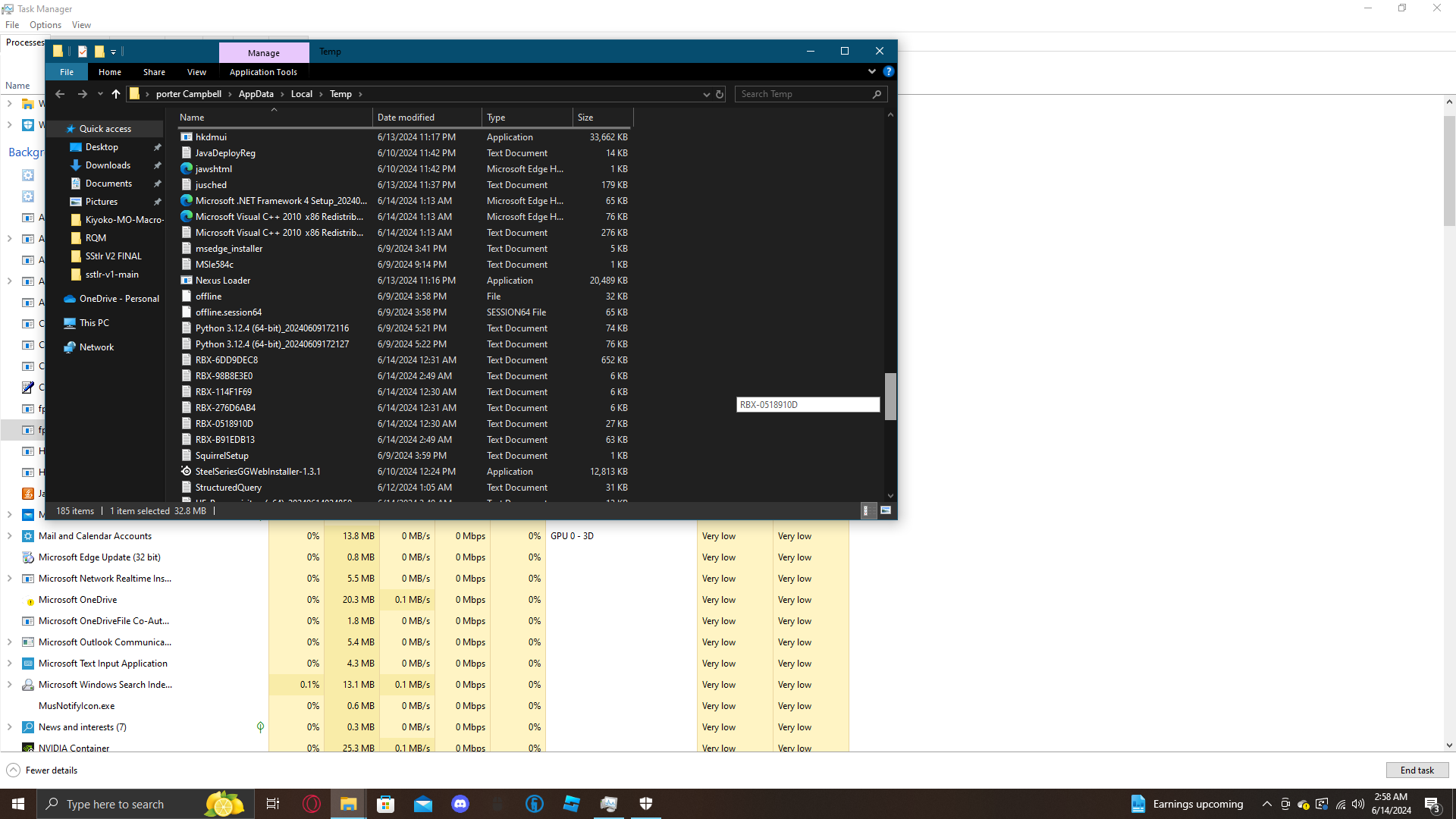Switch to large icons view in status bar
The height and width of the screenshot is (819, 1456).
click(x=885, y=510)
